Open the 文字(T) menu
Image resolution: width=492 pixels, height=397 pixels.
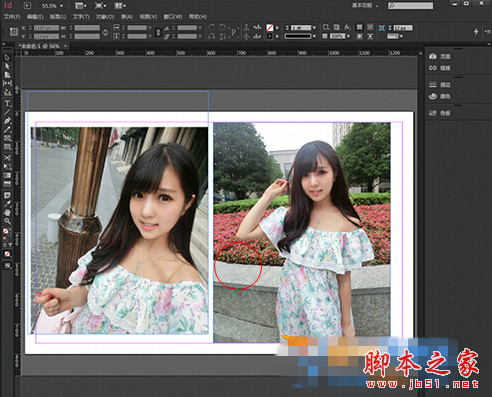[81, 16]
